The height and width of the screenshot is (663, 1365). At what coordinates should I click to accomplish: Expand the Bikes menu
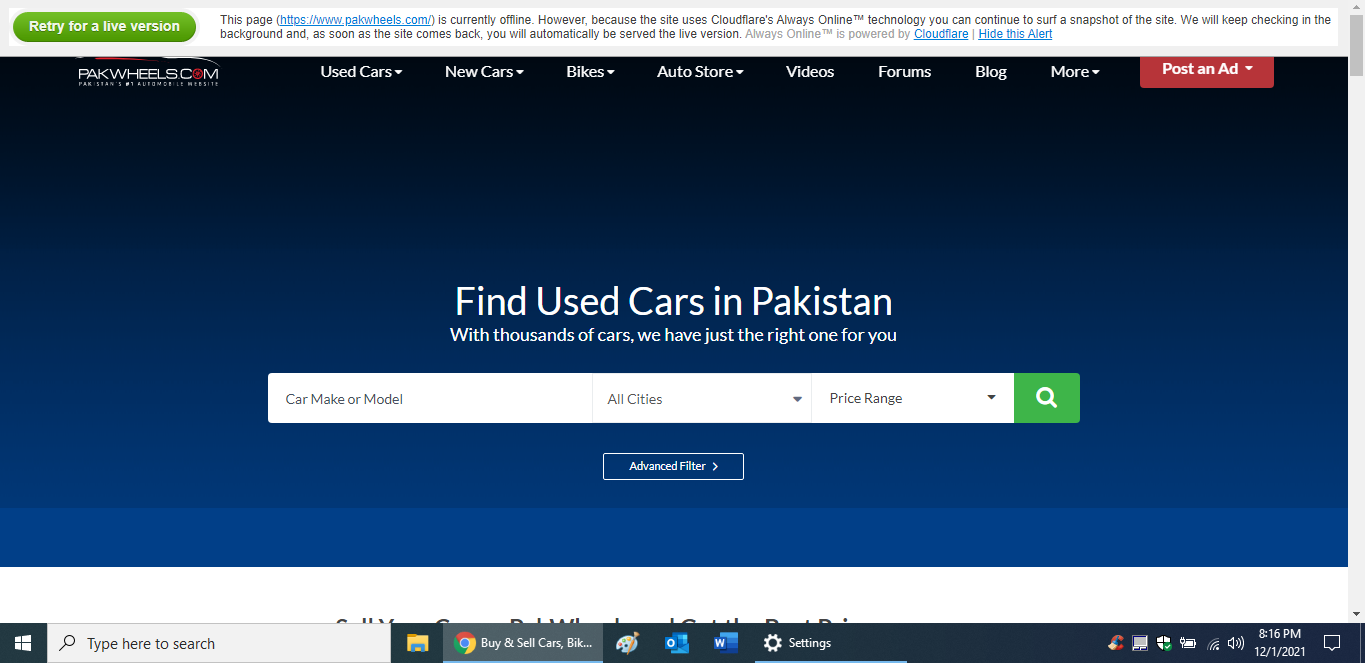590,71
